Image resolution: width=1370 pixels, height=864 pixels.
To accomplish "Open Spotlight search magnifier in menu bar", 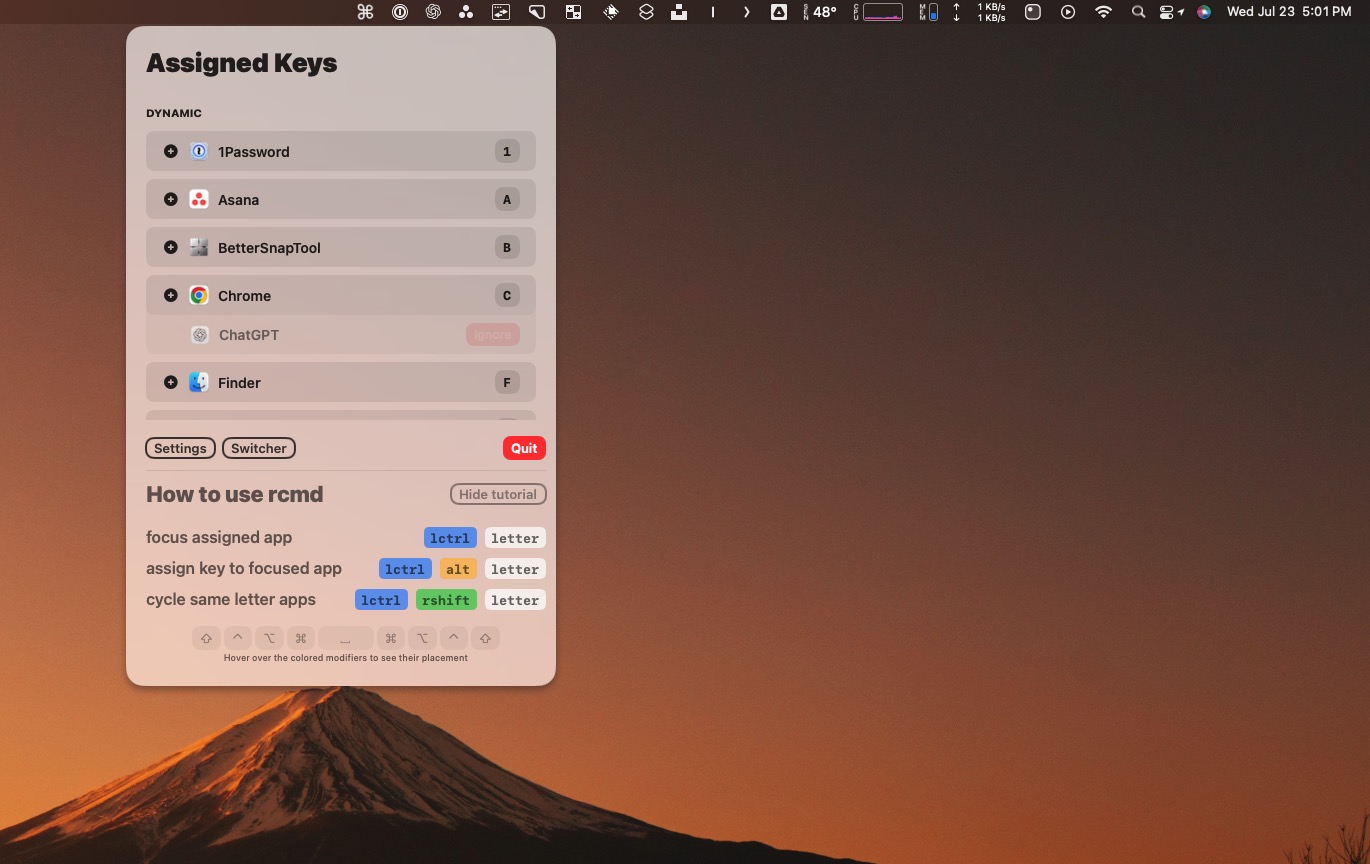I will [x=1138, y=12].
